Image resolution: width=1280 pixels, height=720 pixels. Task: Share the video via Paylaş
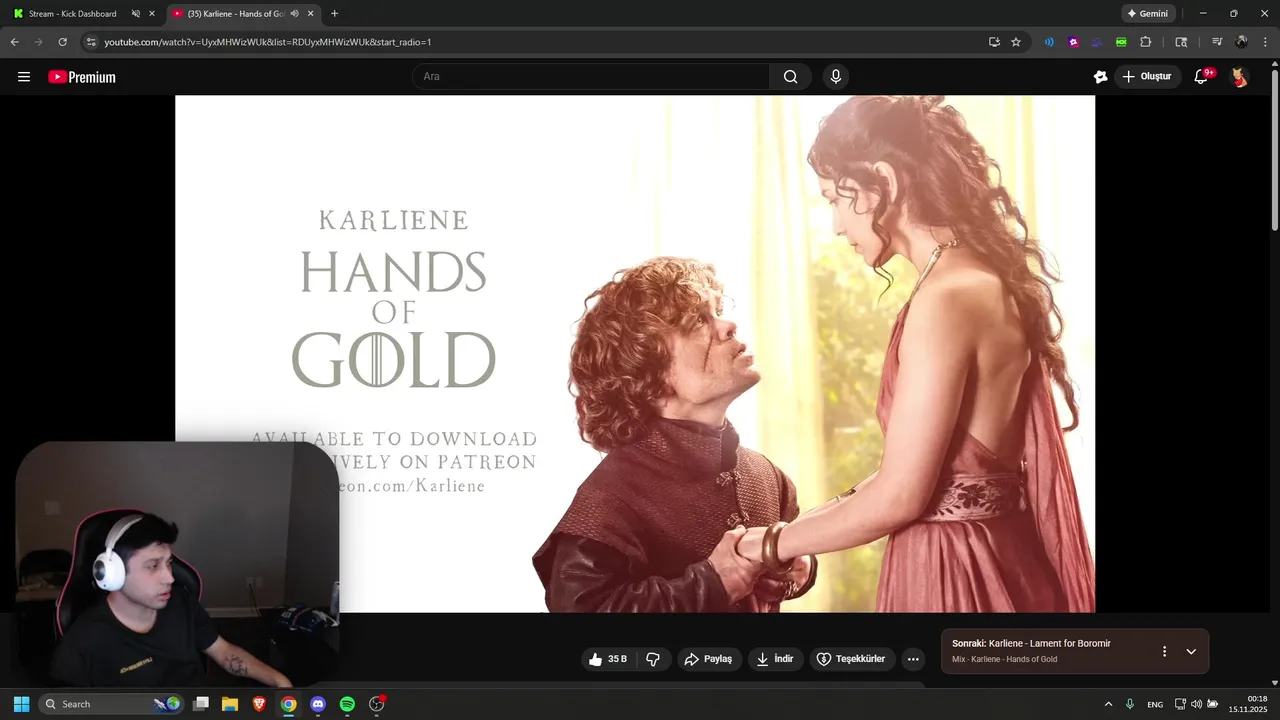pos(710,659)
